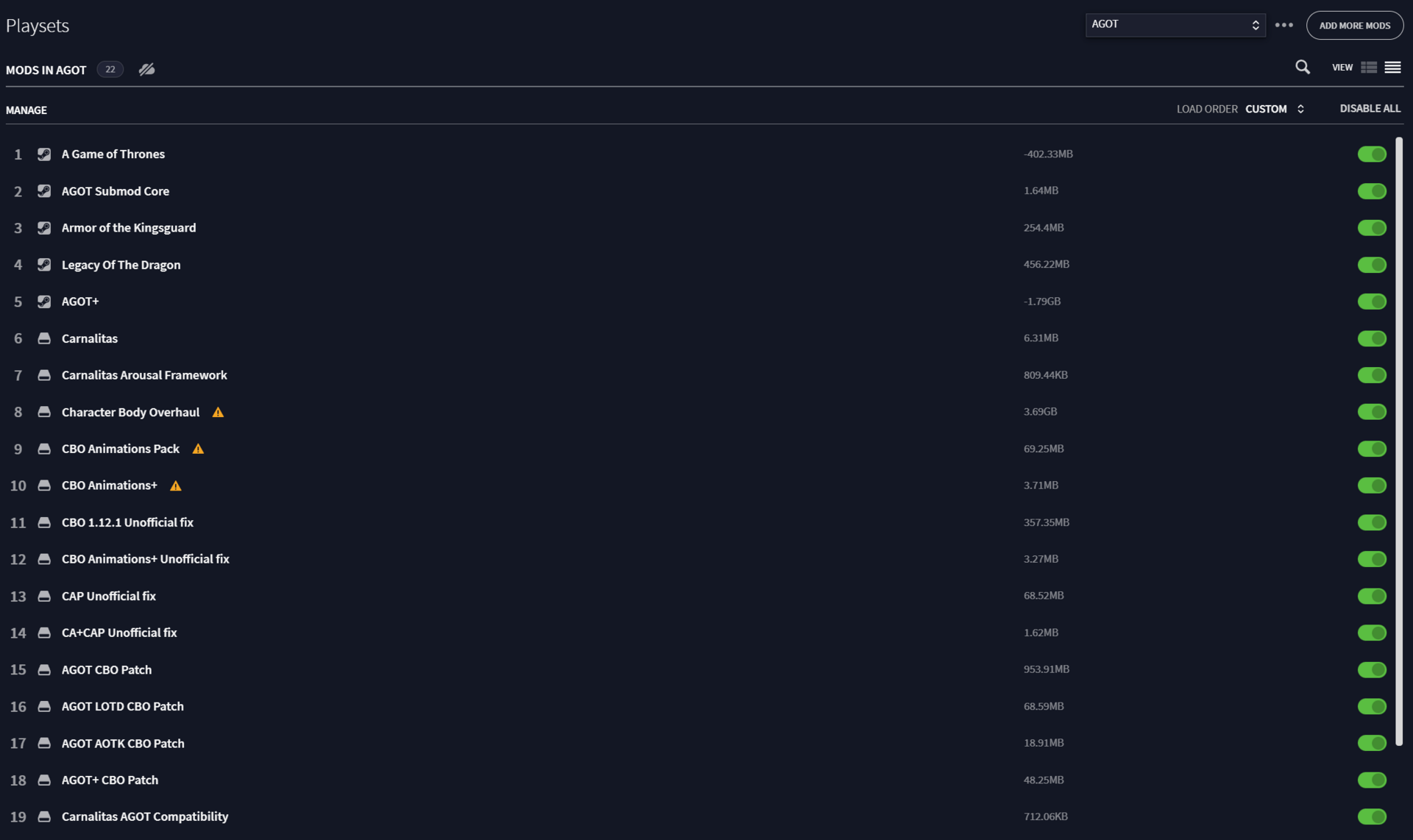
Task: Click the warning icon on CBO Animations Pack
Action: coord(198,449)
